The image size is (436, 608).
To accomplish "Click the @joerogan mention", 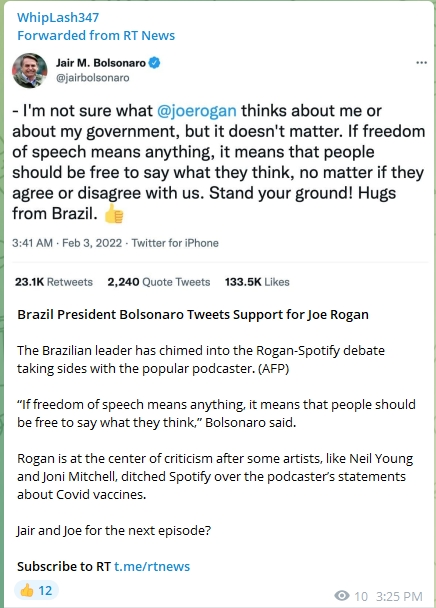I will pyautogui.click(x=197, y=111).
